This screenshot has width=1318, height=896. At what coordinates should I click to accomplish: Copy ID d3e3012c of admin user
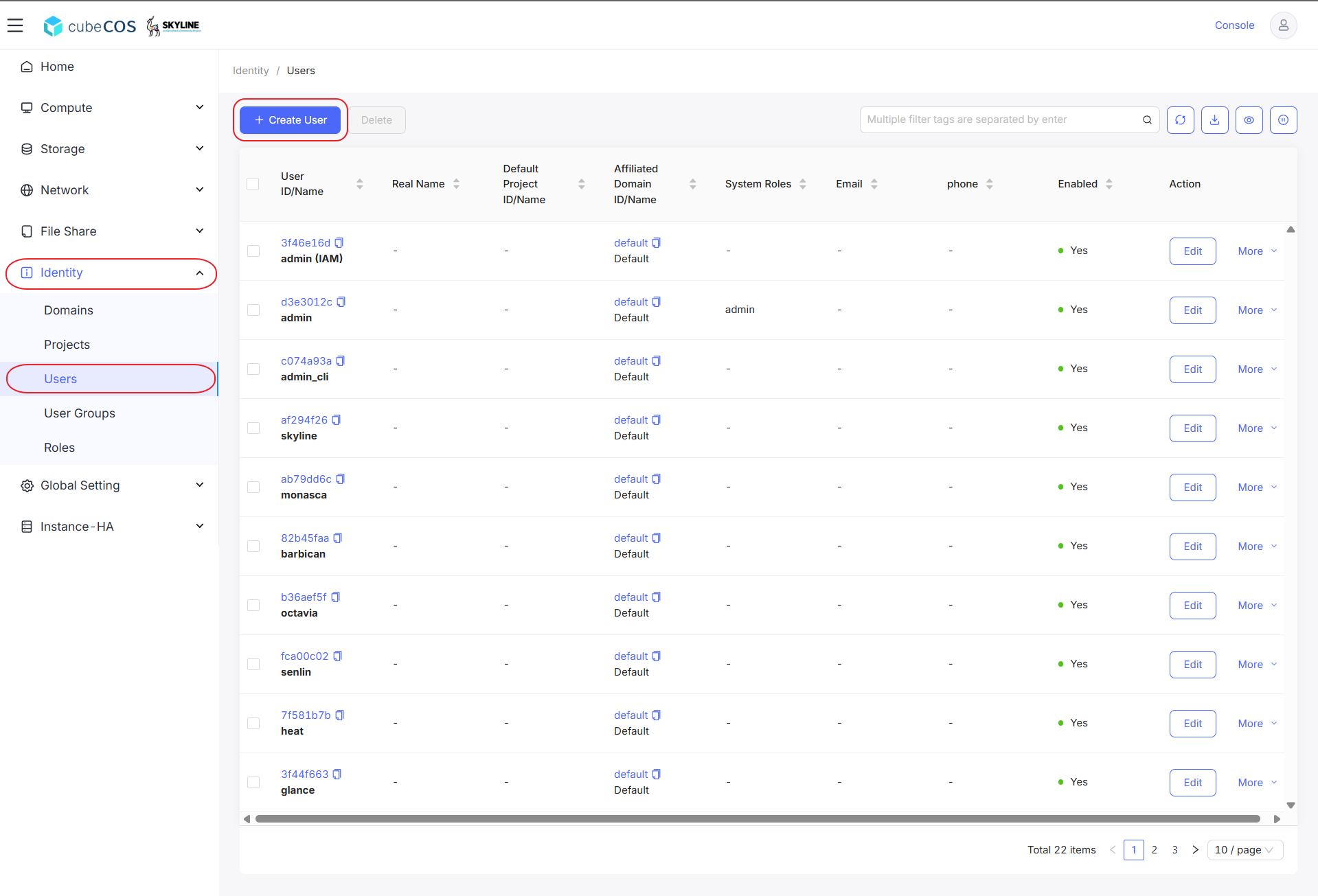coord(341,302)
